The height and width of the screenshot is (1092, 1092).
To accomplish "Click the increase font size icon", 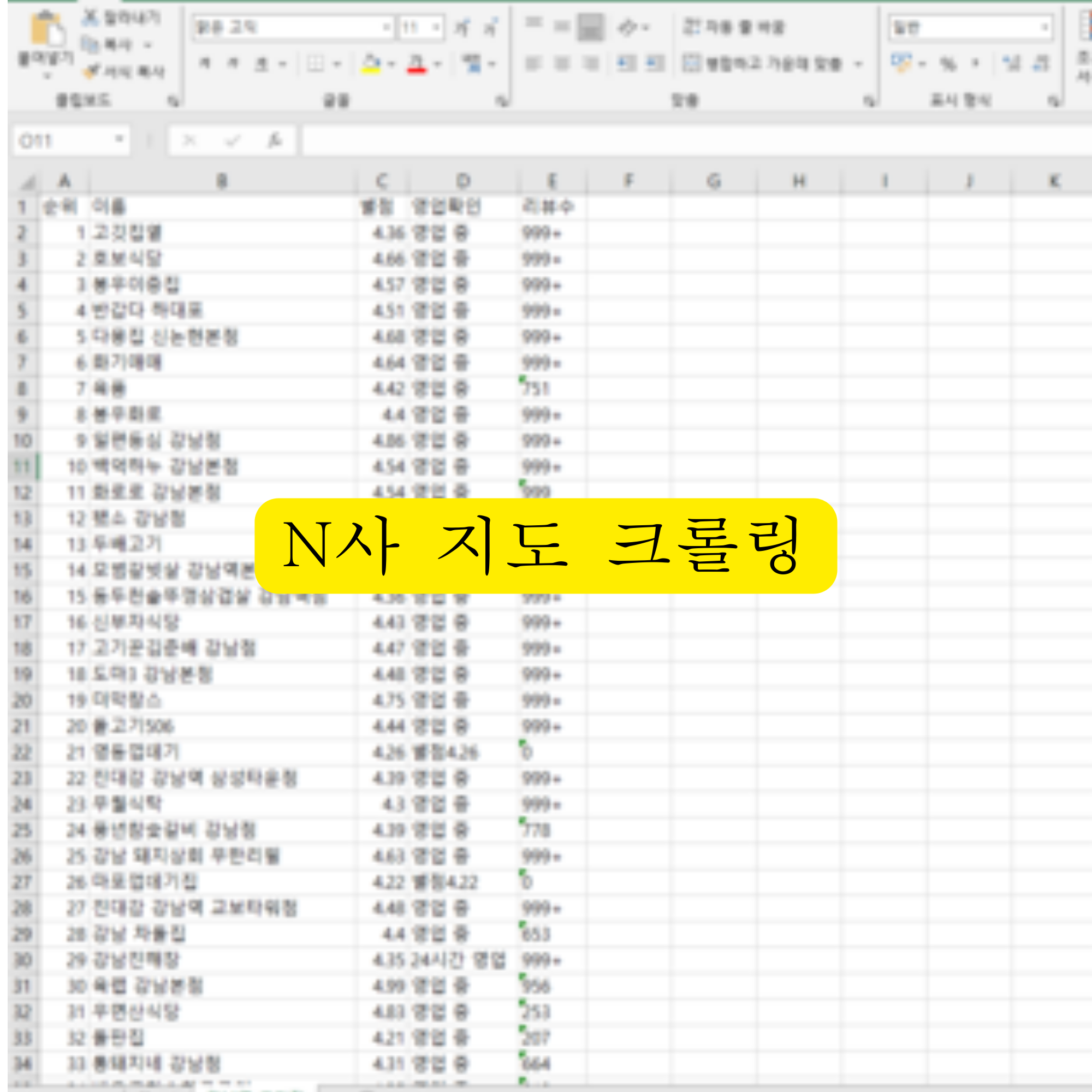I will (x=463, y=27).
